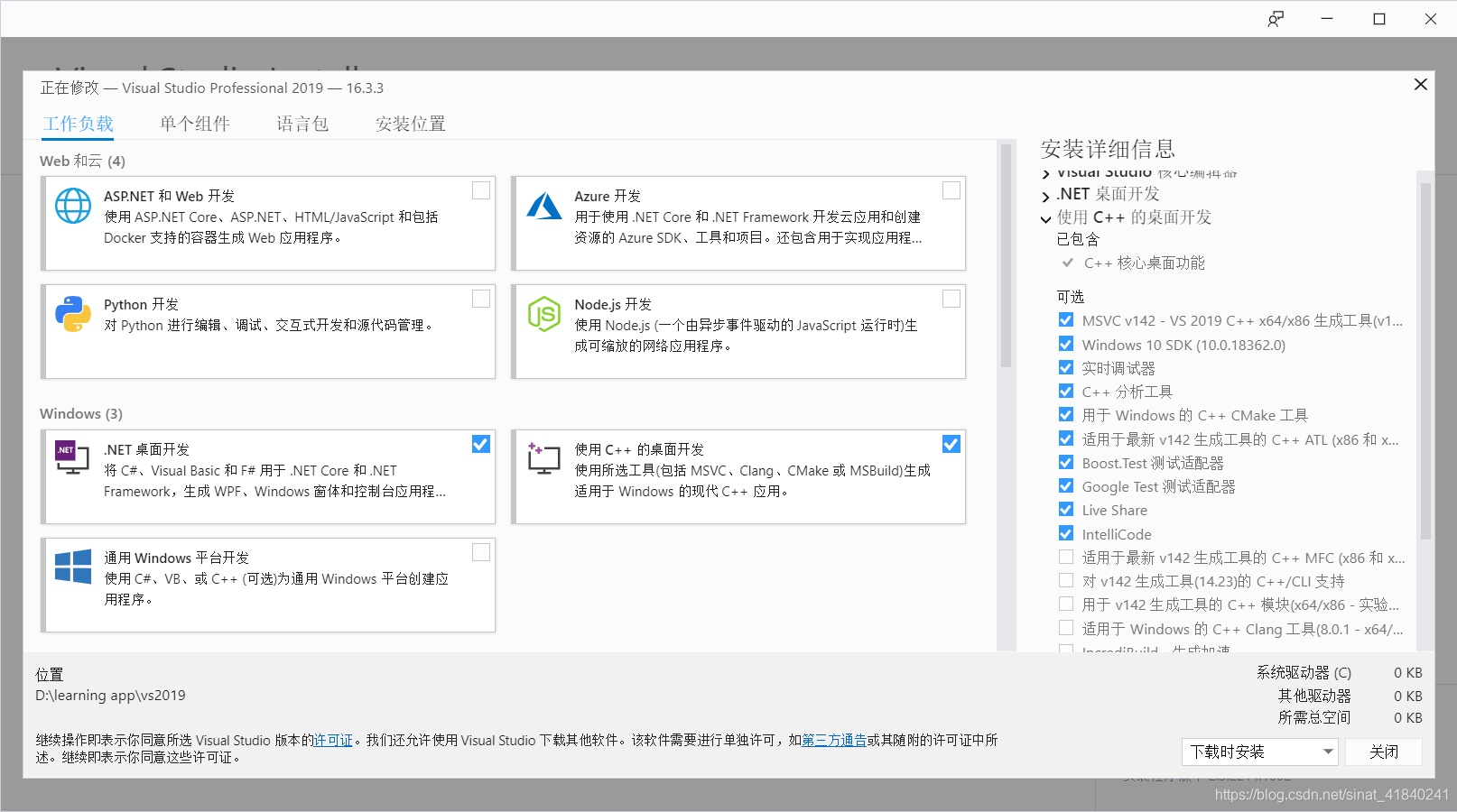Uncheck Google Test 测试适配器
Viewport: 1457px width, 812px height.
pyautogui.click(x=1066, y=485)
